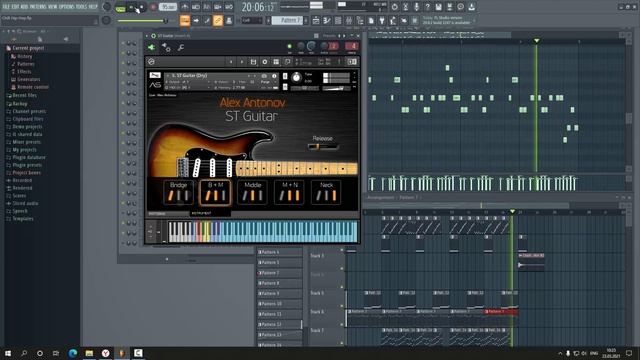This screenshot has height=360, width=640.
Task: Click the Kontakt gear options icon
Action: 264,62
